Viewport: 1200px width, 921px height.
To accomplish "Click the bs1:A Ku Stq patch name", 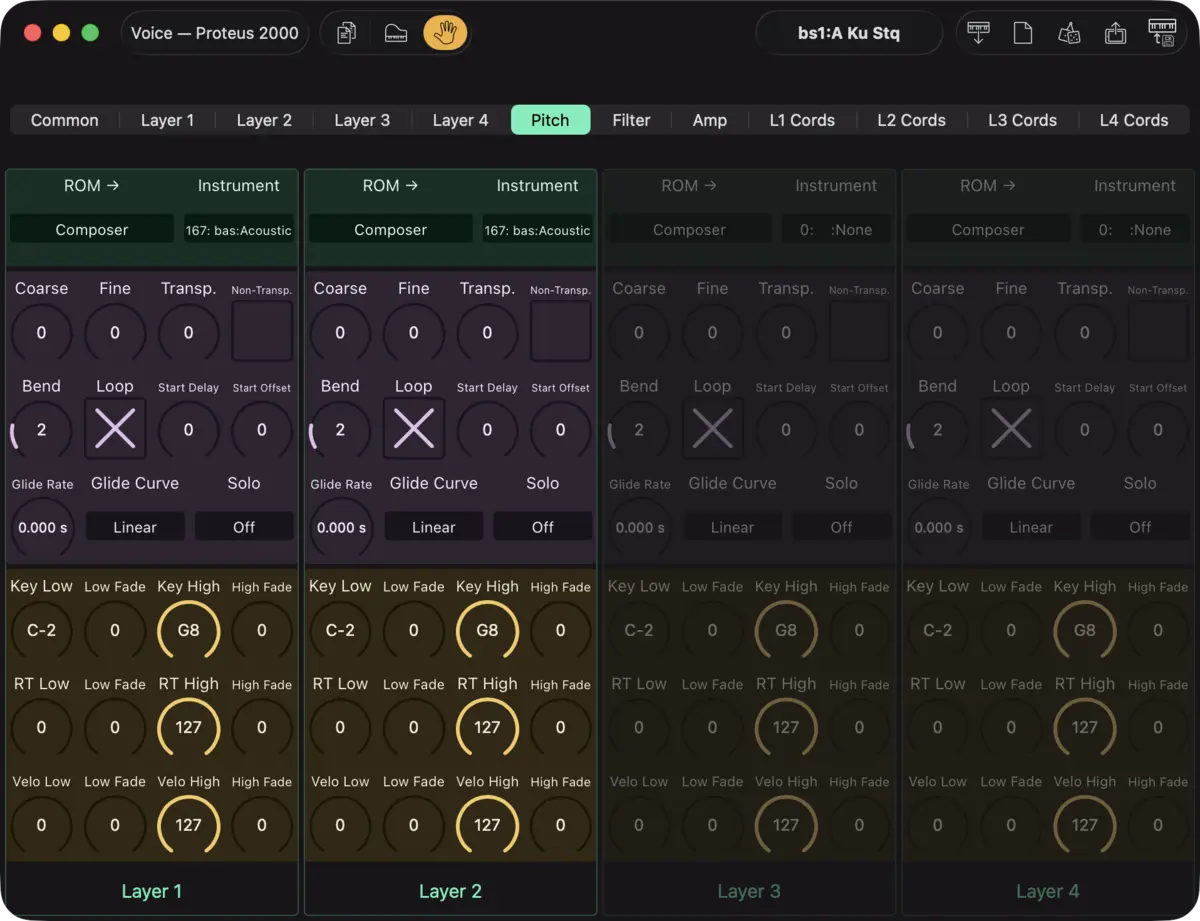I will click(x=849, y=33).
